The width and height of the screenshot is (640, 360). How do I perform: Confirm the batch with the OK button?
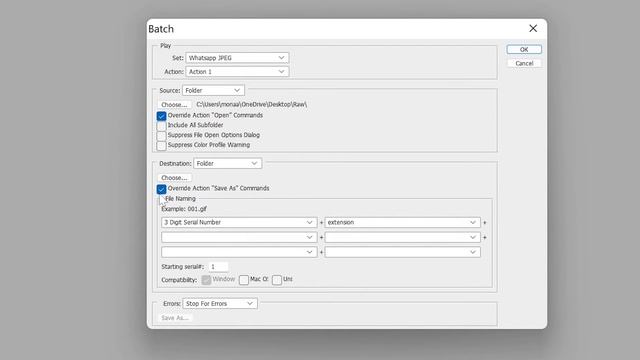click(524, 49)
